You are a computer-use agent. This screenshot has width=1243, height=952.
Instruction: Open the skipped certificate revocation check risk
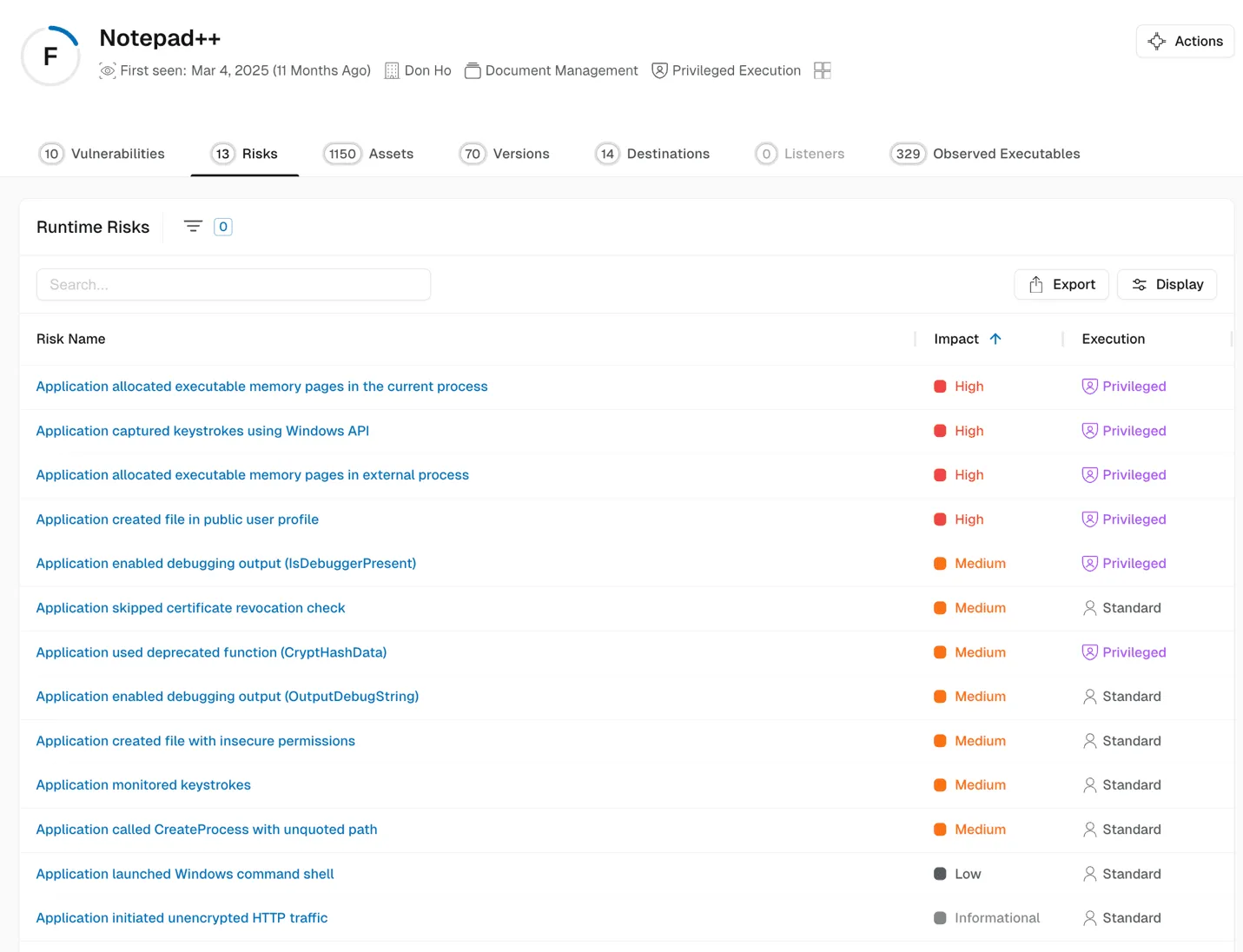pos(190,608)
